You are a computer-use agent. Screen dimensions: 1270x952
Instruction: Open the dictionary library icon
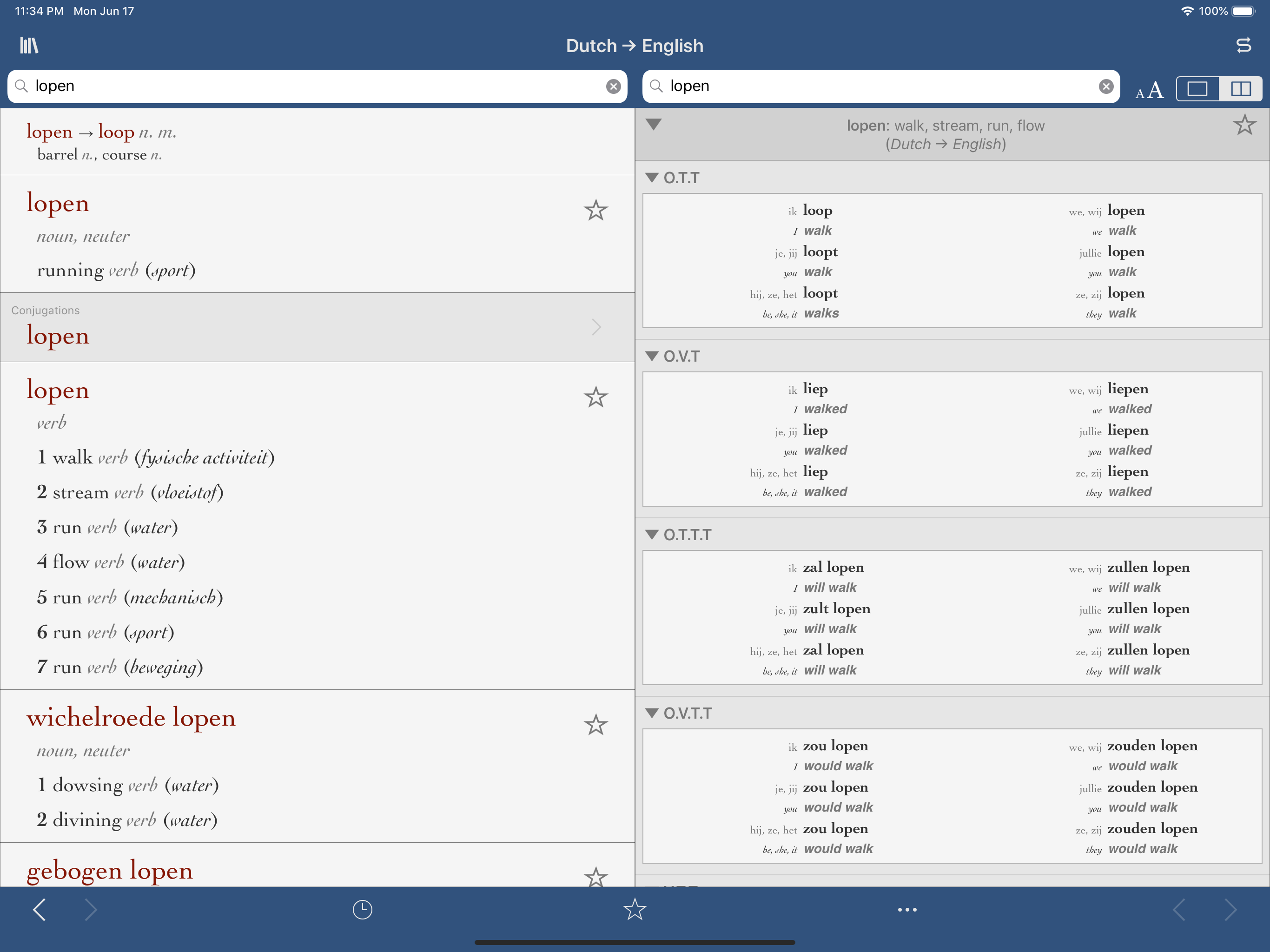coord(29,46)
